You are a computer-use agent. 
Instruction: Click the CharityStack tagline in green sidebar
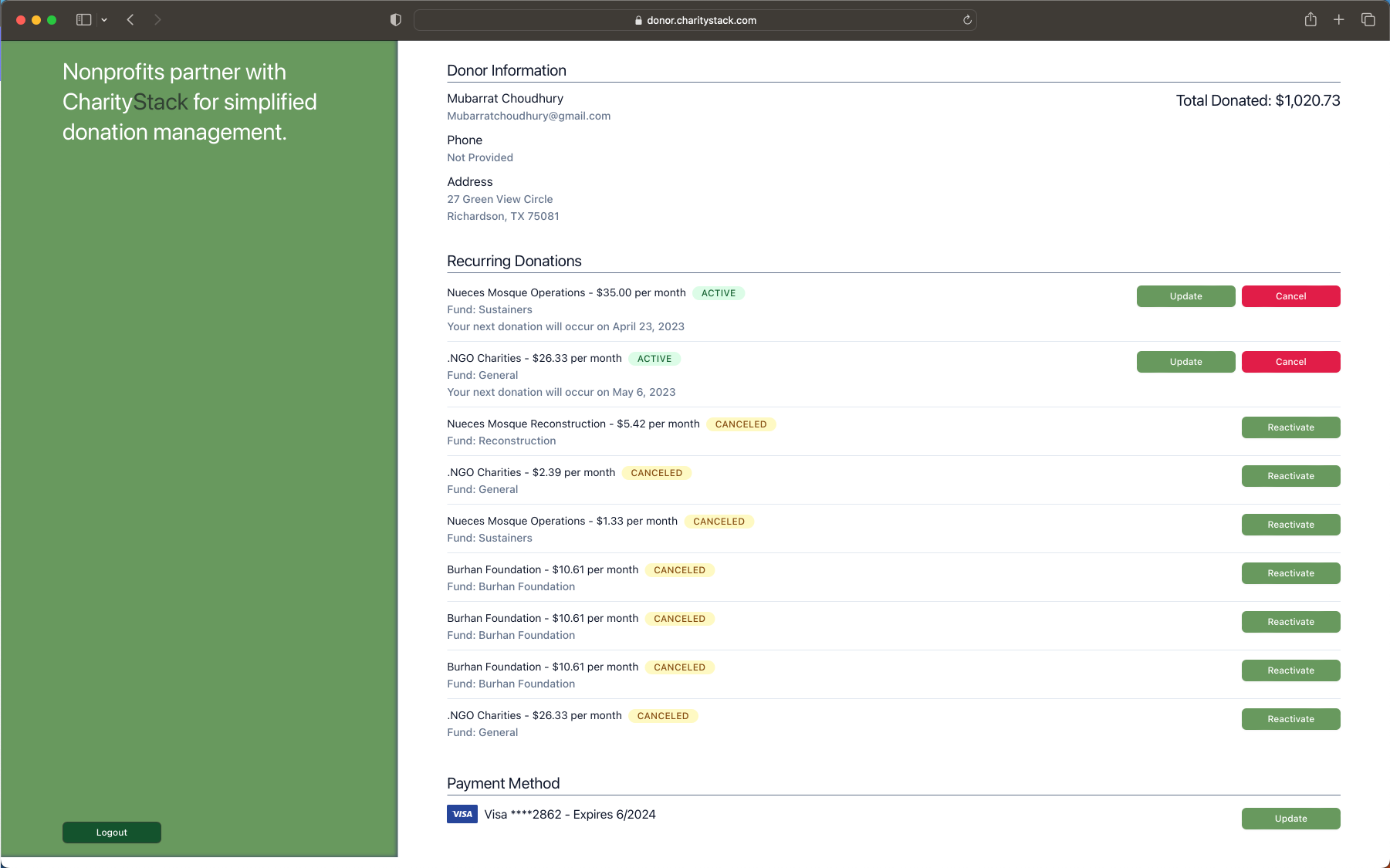[190, 102]
